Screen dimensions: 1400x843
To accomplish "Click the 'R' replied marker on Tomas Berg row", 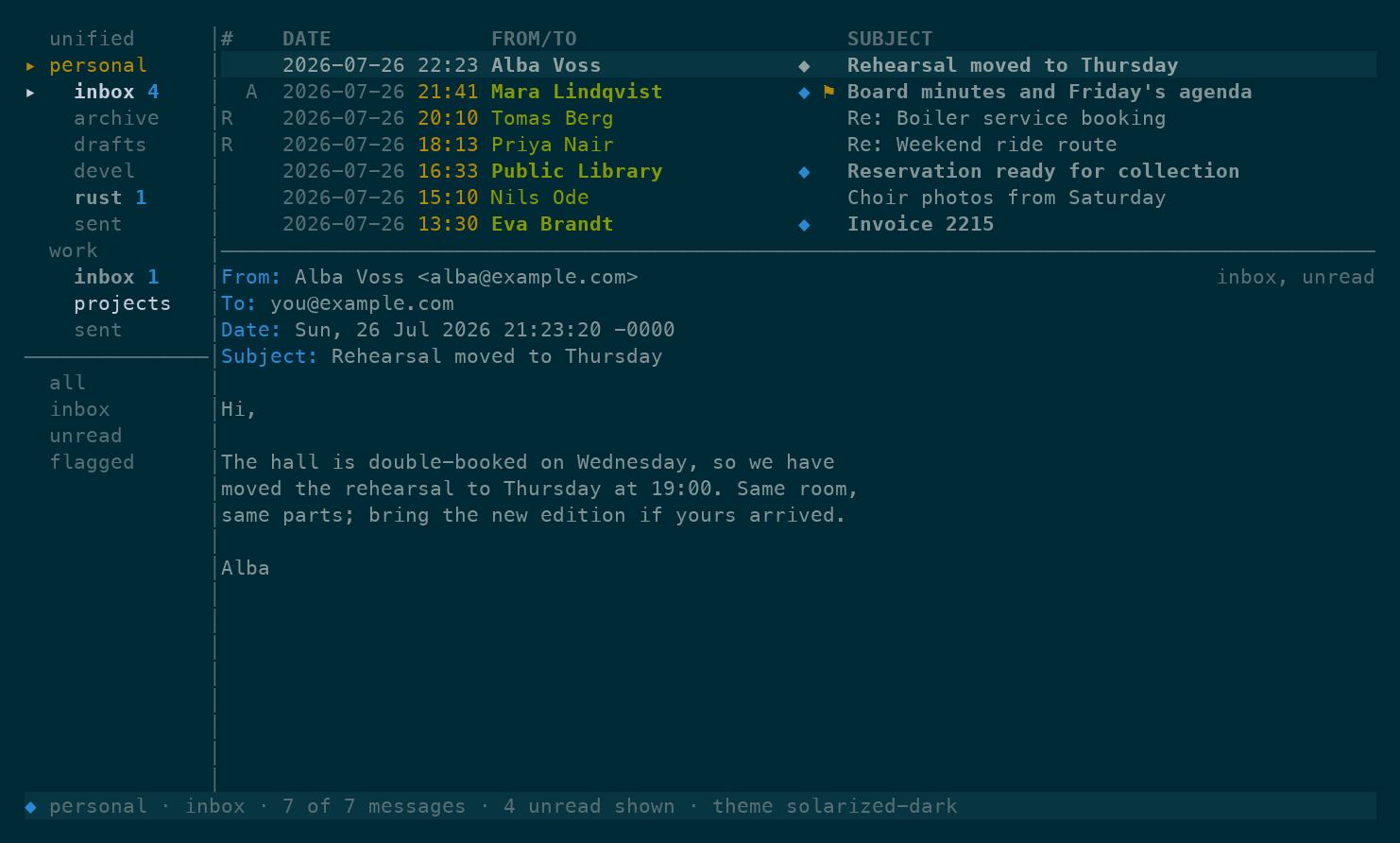I will coord(227,118).
